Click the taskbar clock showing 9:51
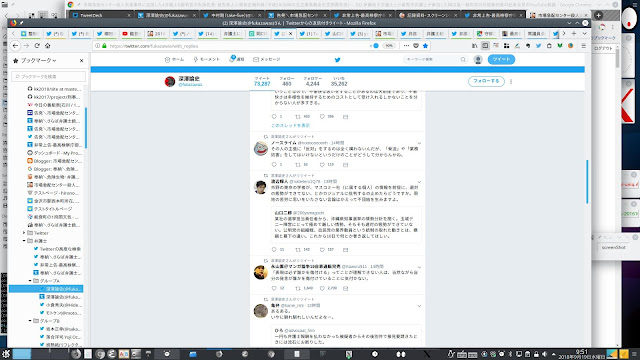Viewport: 640px width, 360px height. (x=582, y=354)
